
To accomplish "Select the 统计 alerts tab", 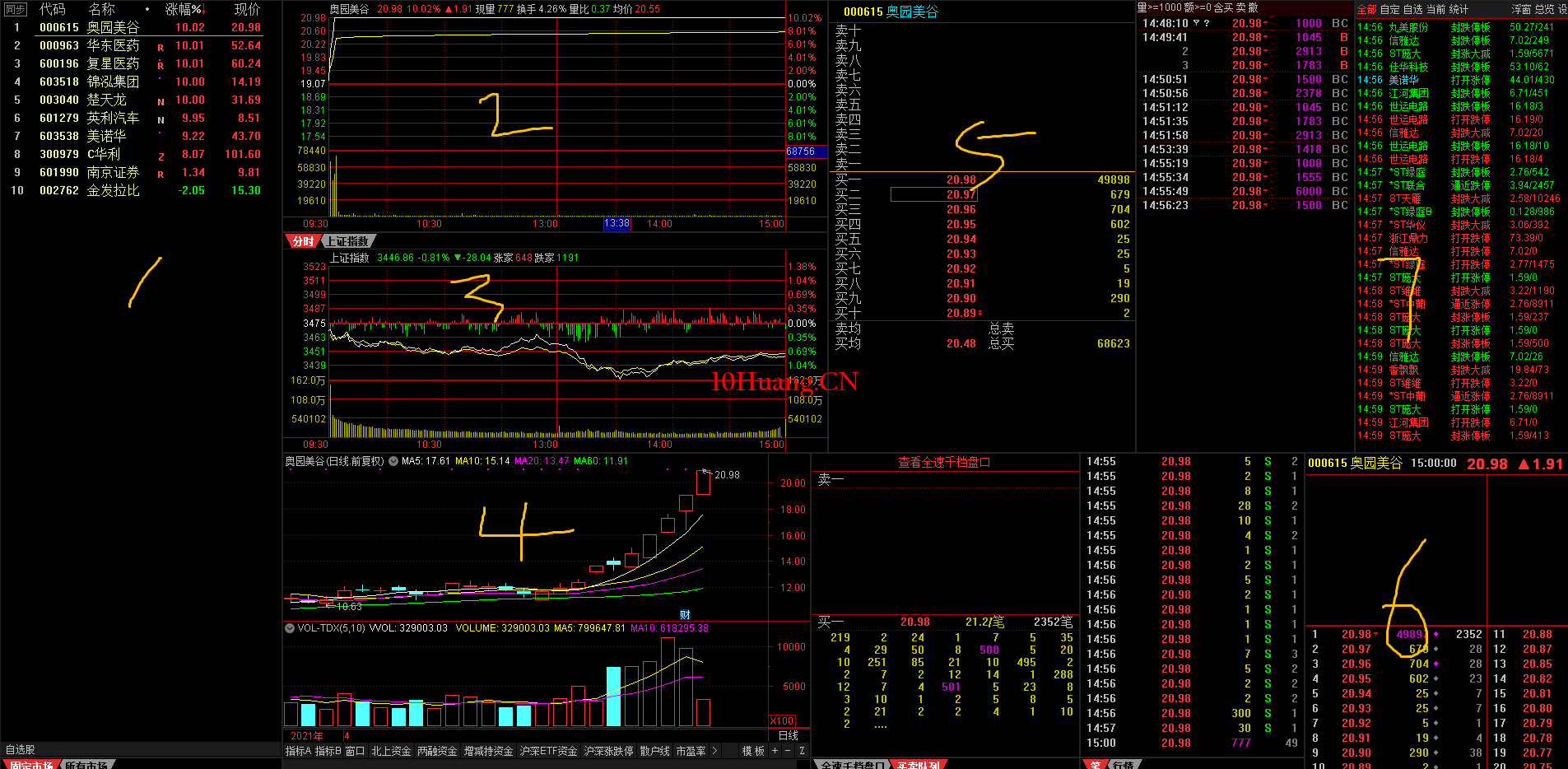I will click(1459, 9).
